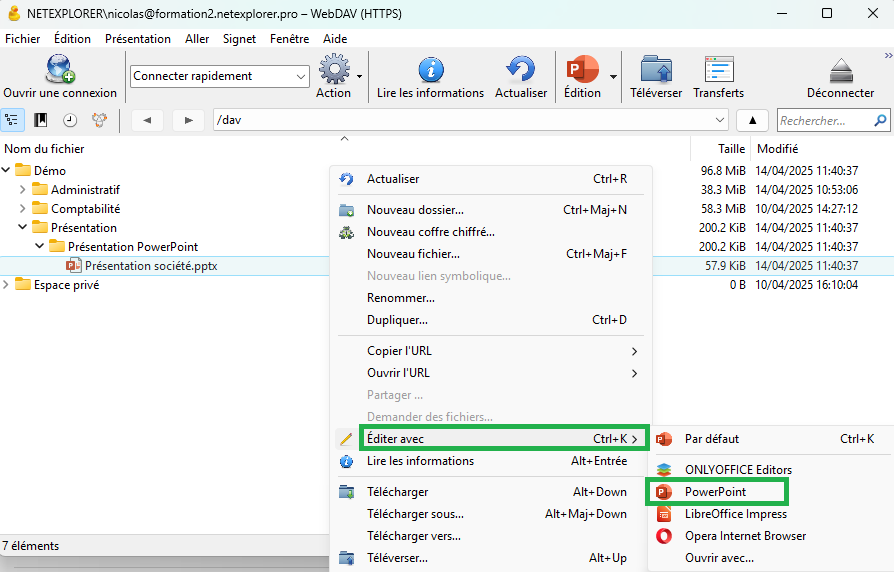Screen dimensions: 894x572
Task: Click the Déconnecter eject icon
Action: tap(840, 70)
